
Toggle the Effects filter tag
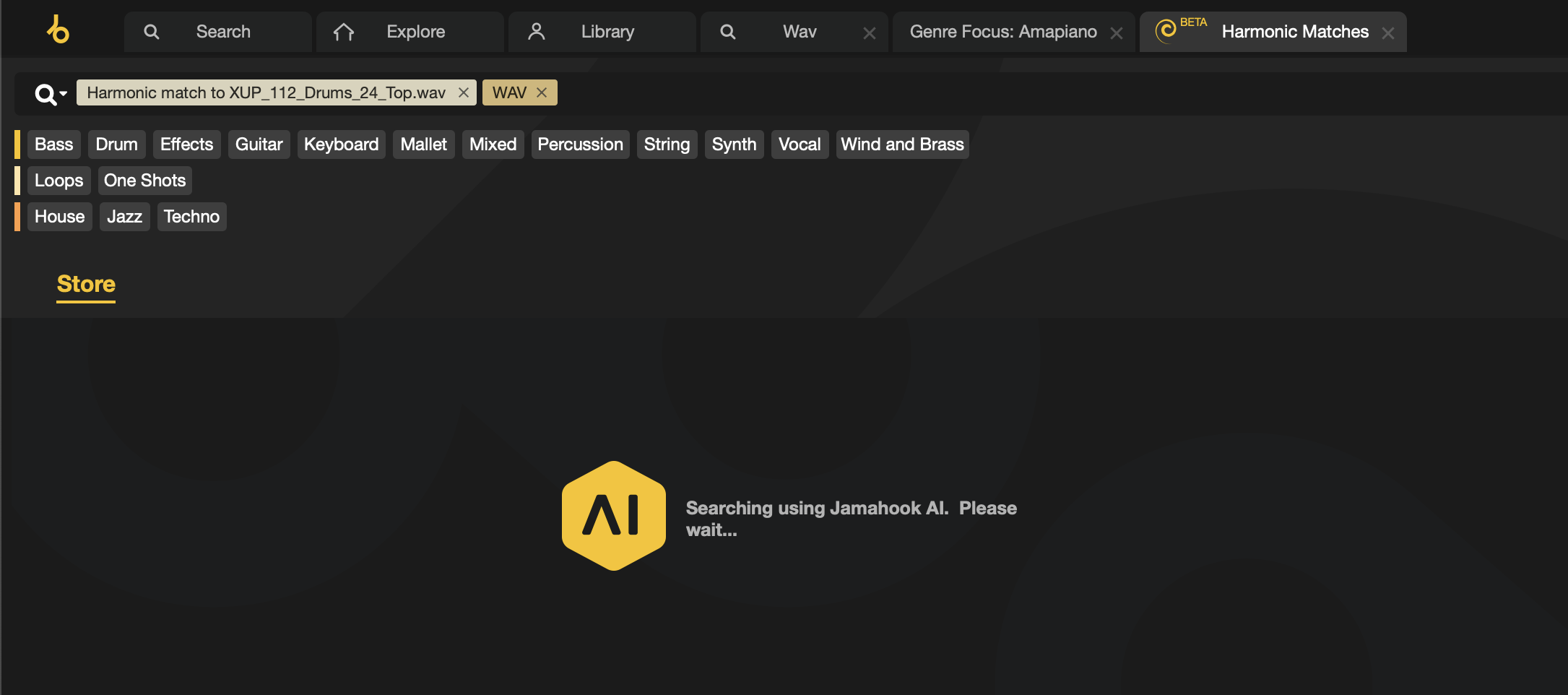point(187,144)
